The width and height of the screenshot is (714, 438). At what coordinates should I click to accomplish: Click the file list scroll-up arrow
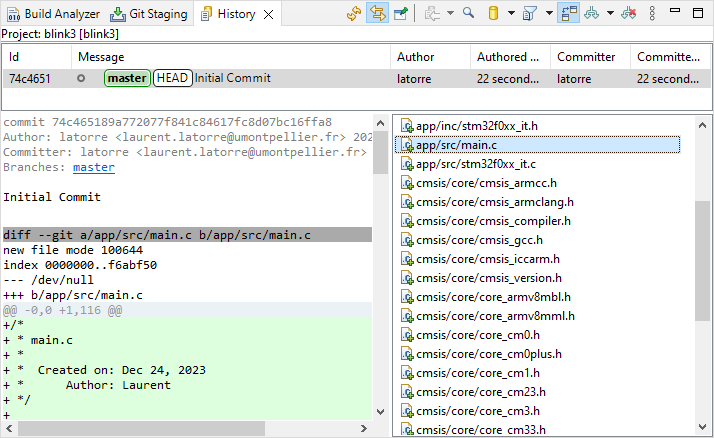[702, 125]
